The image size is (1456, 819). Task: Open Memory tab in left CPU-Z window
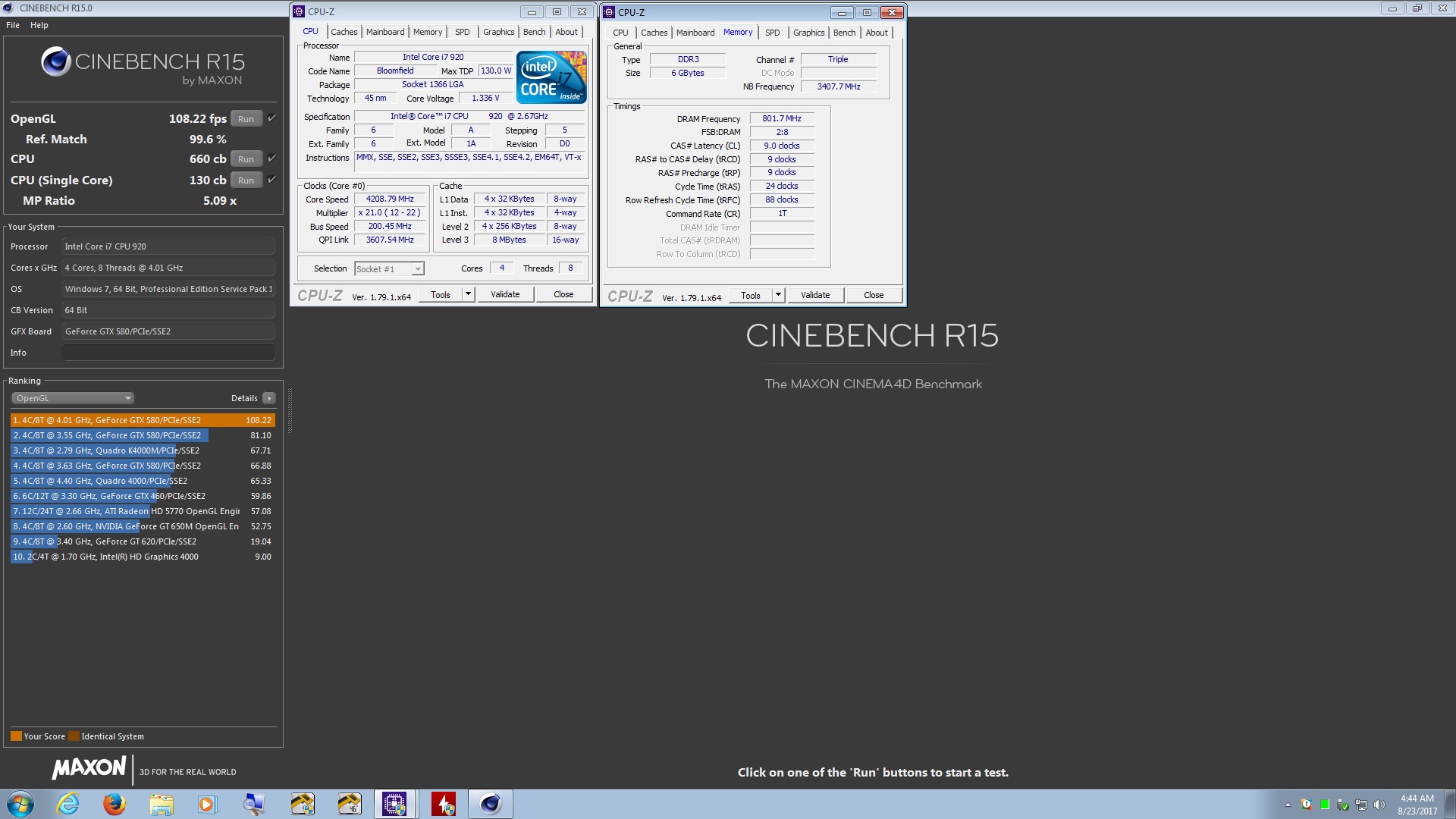click(428, 32)
